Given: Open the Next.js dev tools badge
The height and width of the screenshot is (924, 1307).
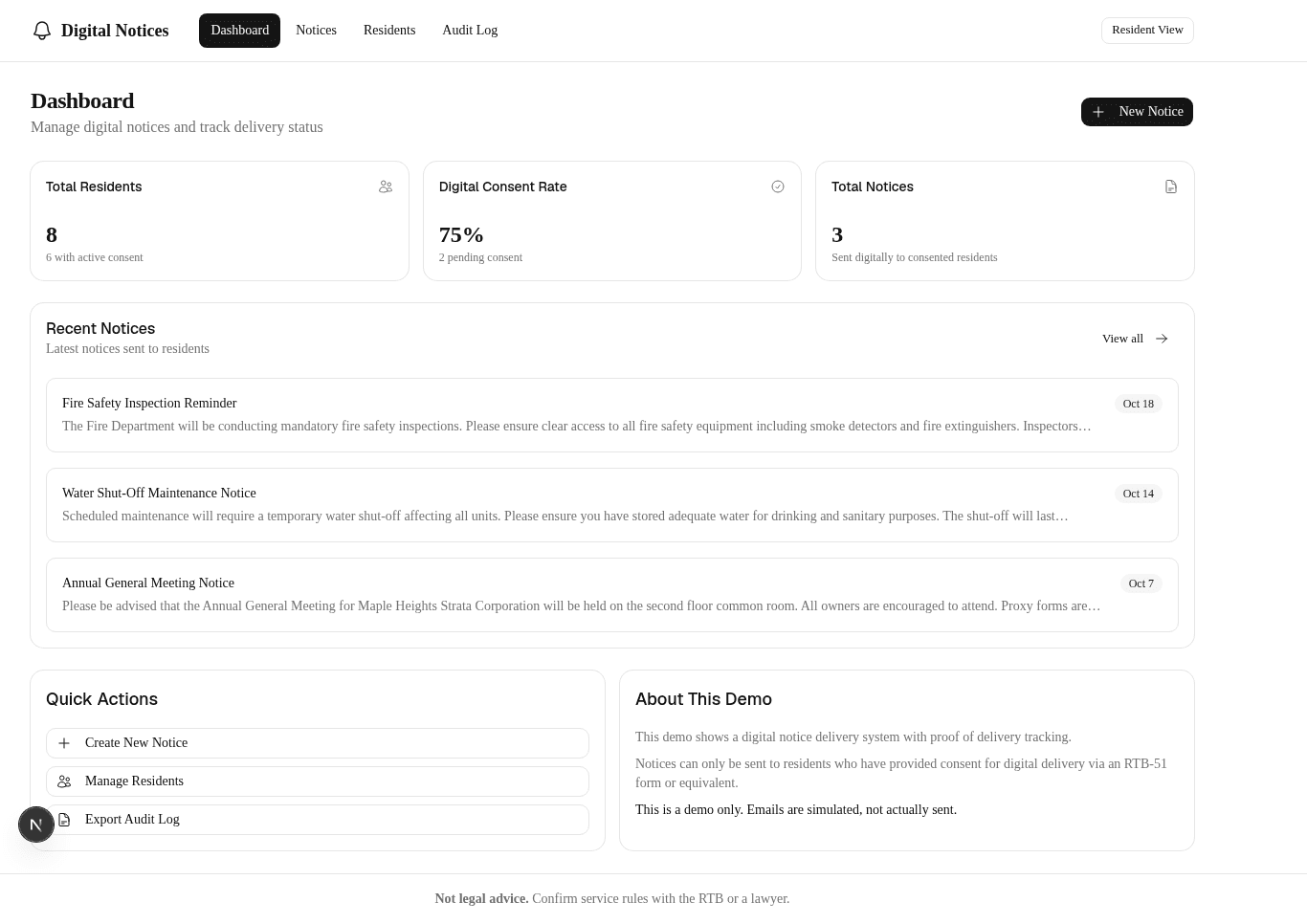Looking at the screenshot, I should [36, 825].
